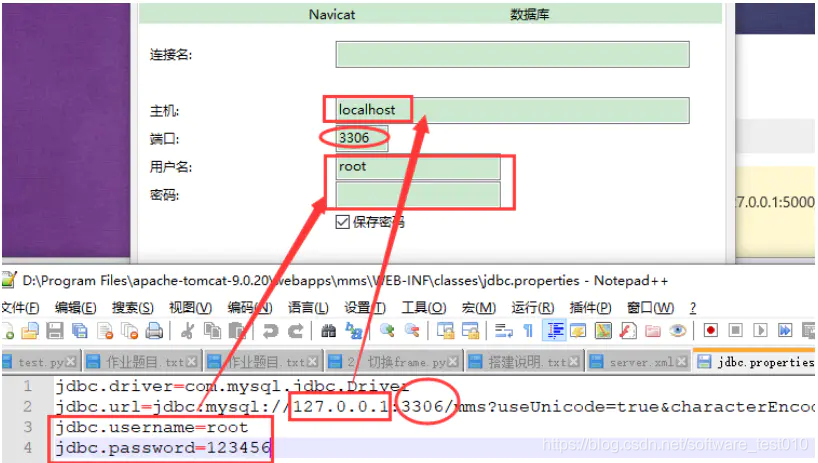
Task: Click the line jdbc.username=root
Action: coord(152,428)
